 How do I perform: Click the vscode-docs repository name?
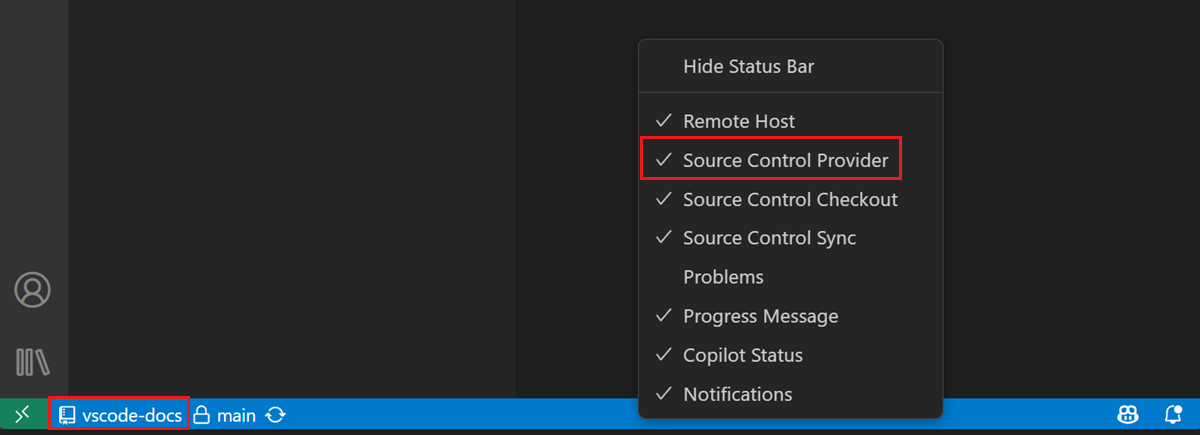pos(132,414)
